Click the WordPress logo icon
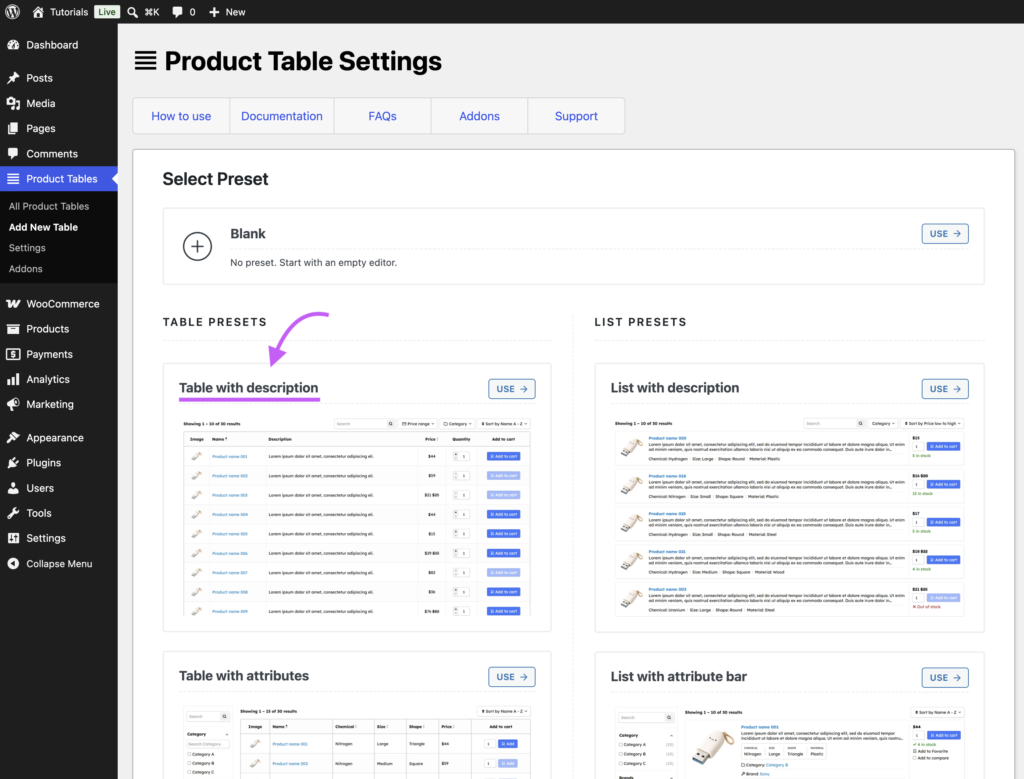 point(12,12)
